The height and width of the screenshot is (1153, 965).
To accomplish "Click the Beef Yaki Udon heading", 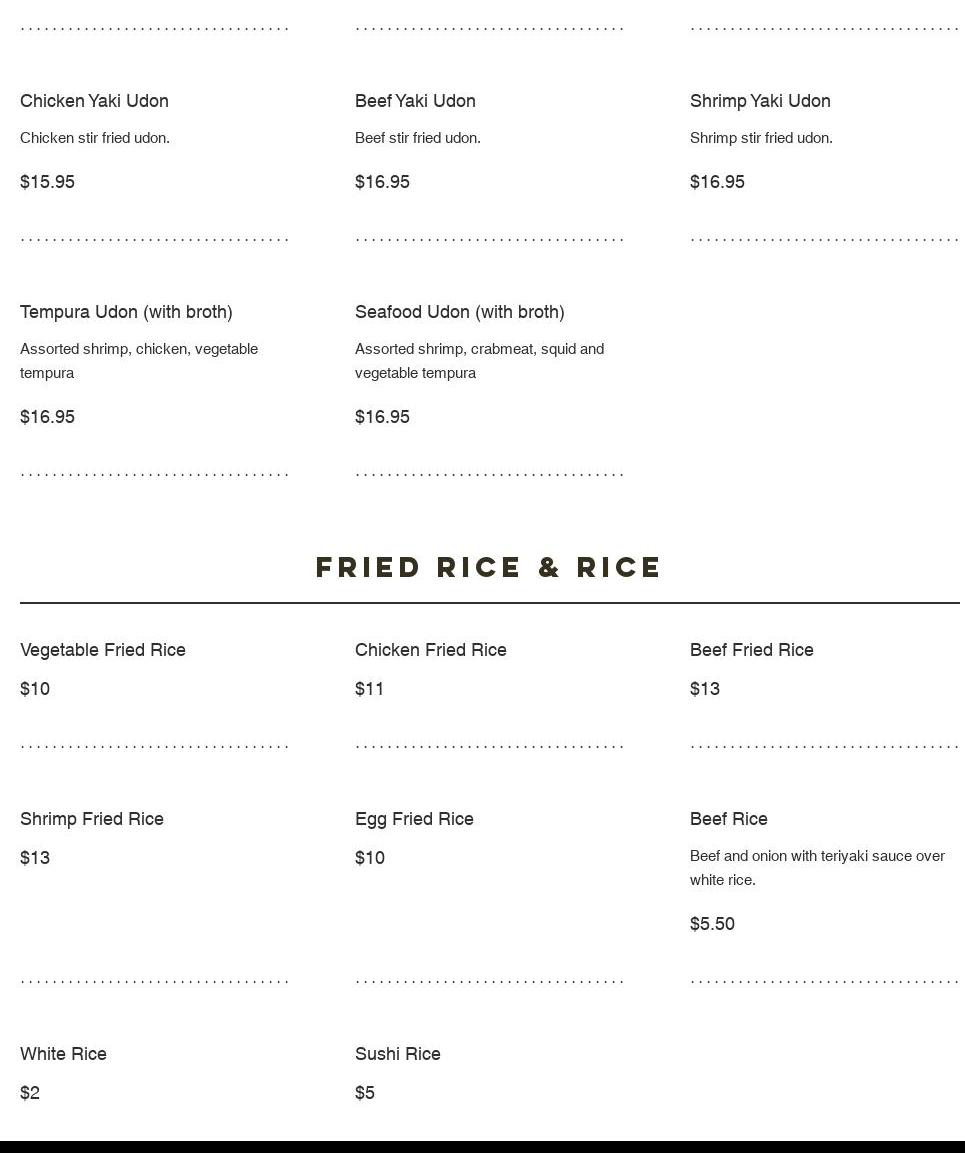I will (x=415, y=101).
